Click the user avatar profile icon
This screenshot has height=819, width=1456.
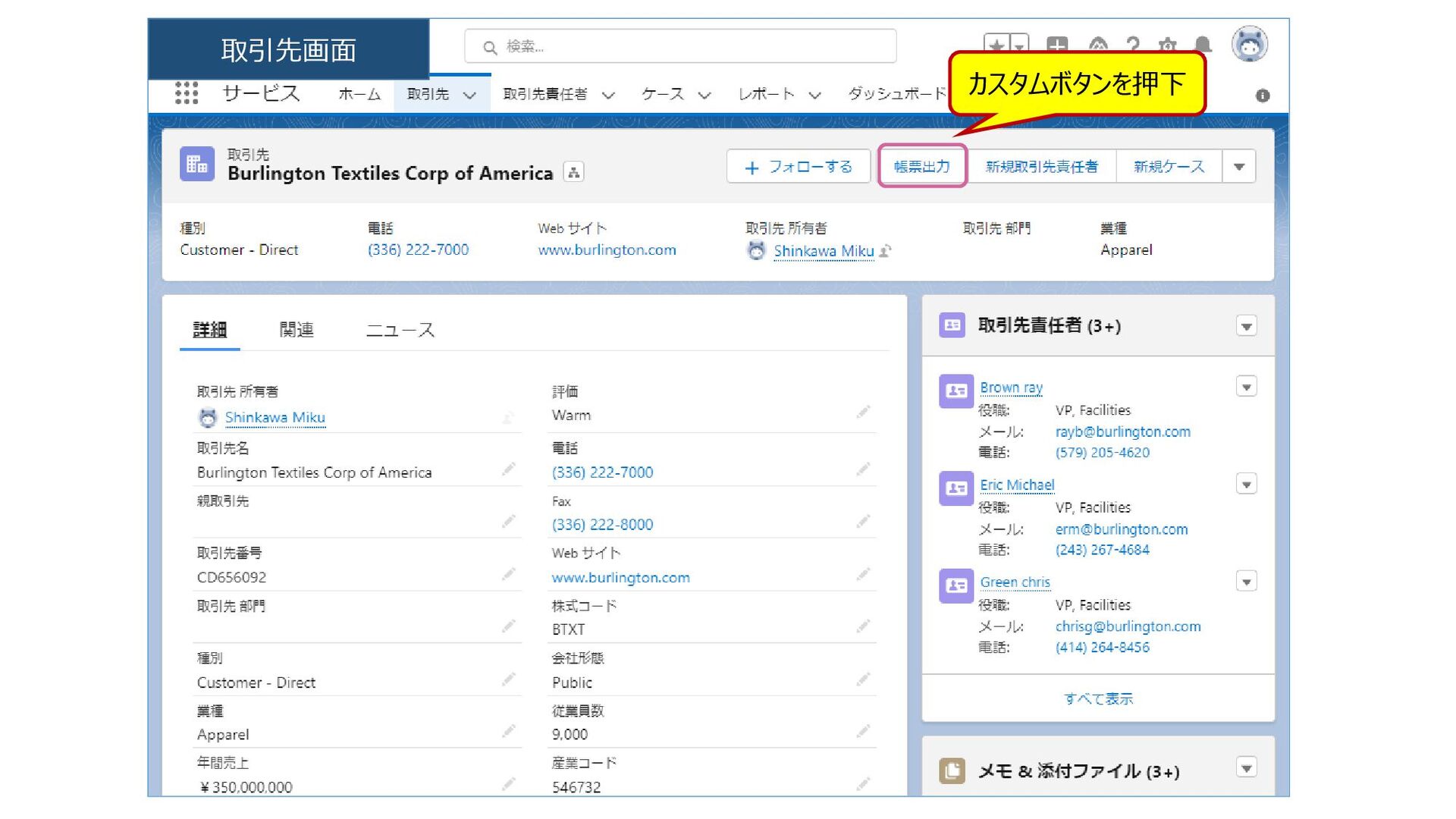pos(1249,45)
